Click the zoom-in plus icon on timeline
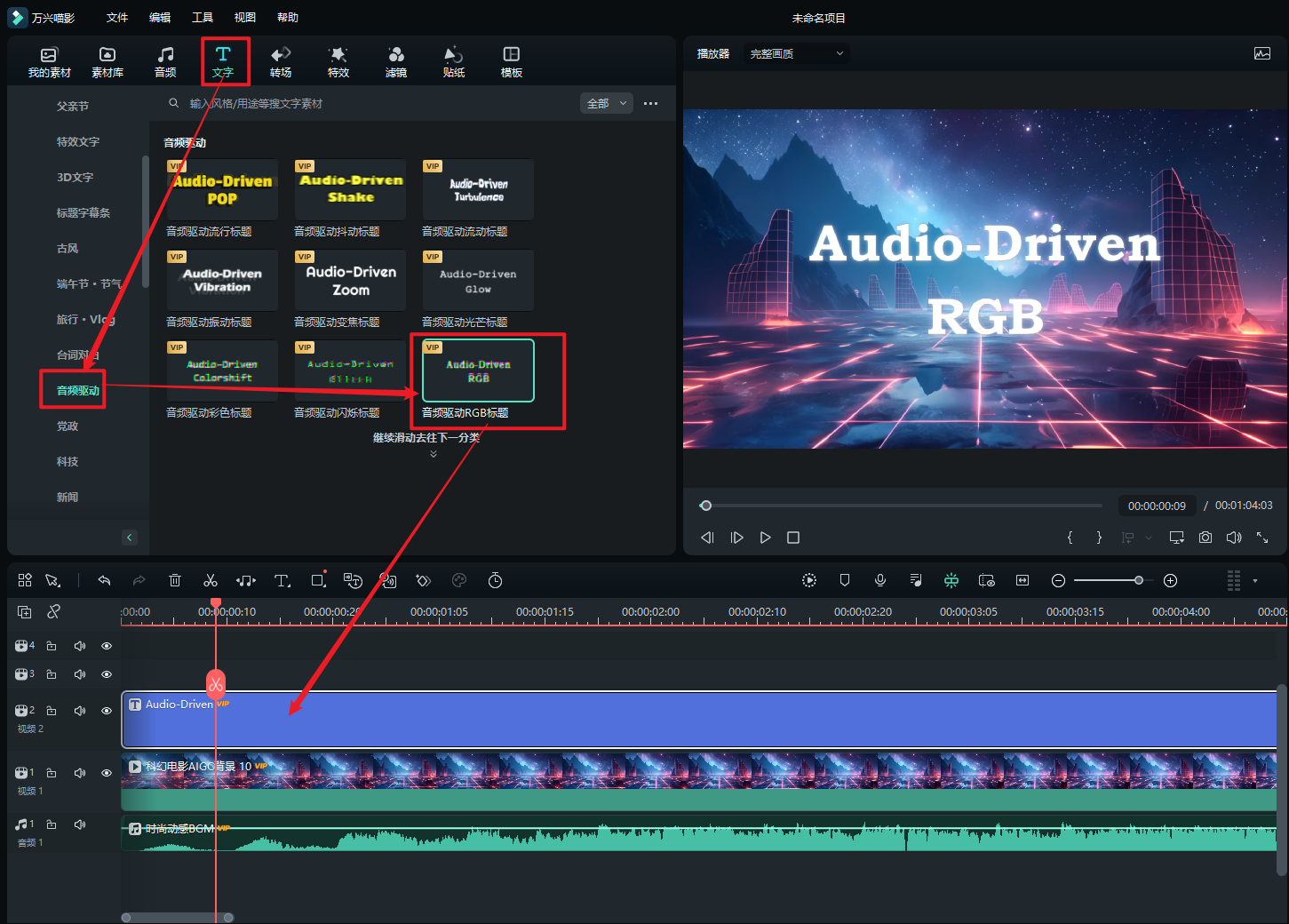This screenshot has height=924, width=1289. (1171, 581)
